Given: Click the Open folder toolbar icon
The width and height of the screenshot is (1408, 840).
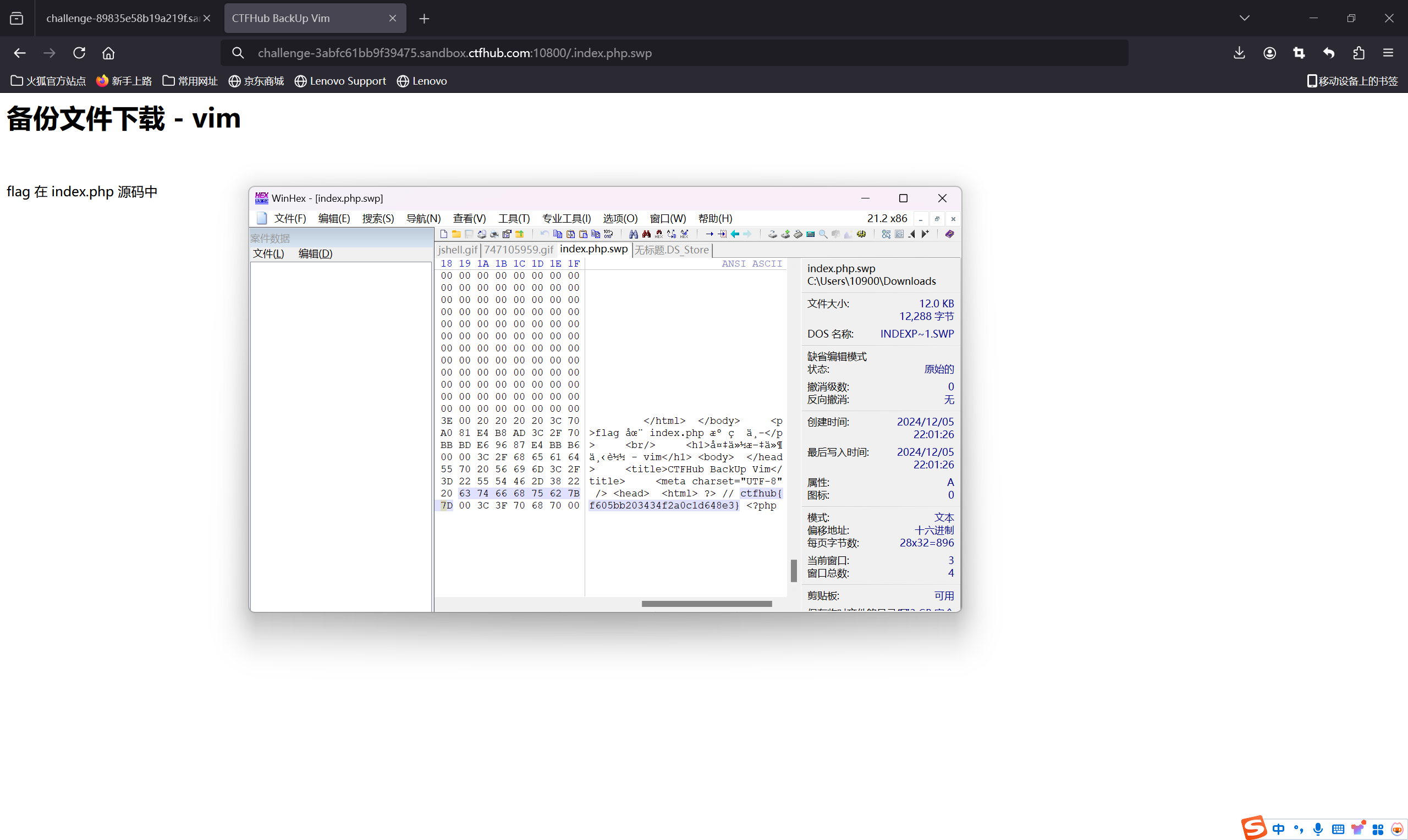Looking at the screenshot, I should tap(457, 234).
